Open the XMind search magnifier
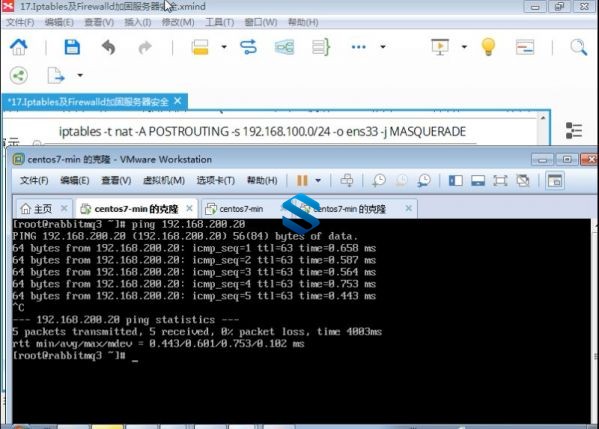Image resolution: width=599 pixels, height=429 pixels. tap(578, 47)
